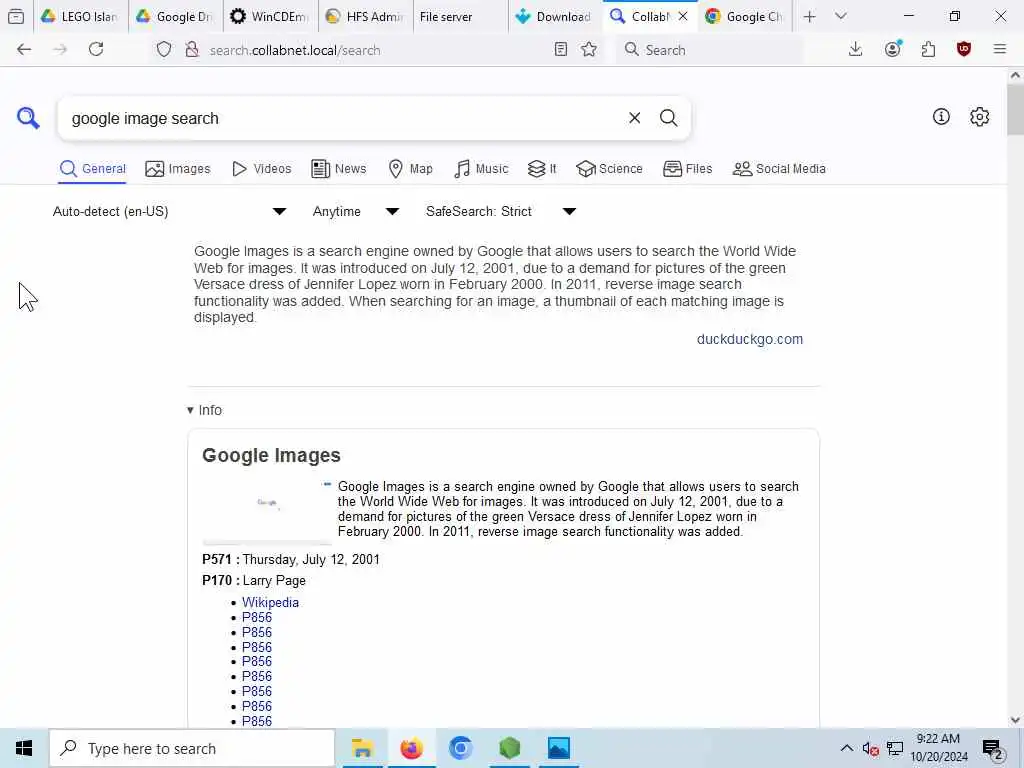Open a new browser tab
The width and height of the screenshot is (1024, 768).
[x=809, y=17]
